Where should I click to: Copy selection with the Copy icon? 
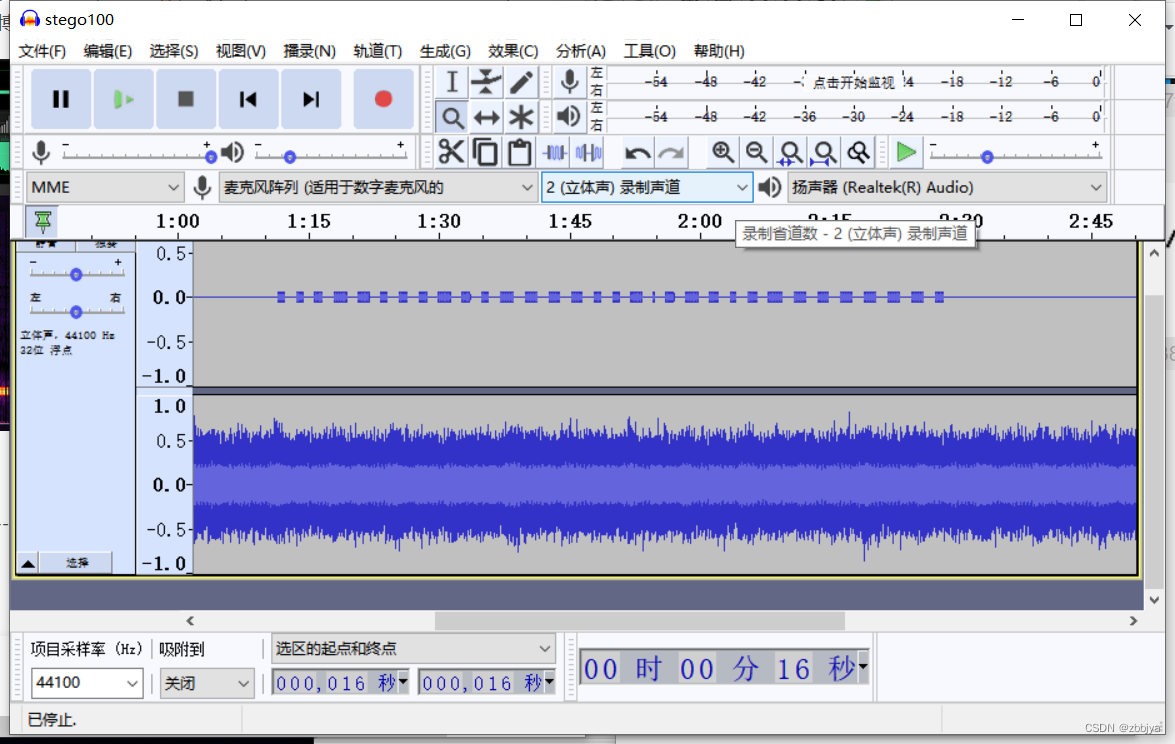(485, 152)
